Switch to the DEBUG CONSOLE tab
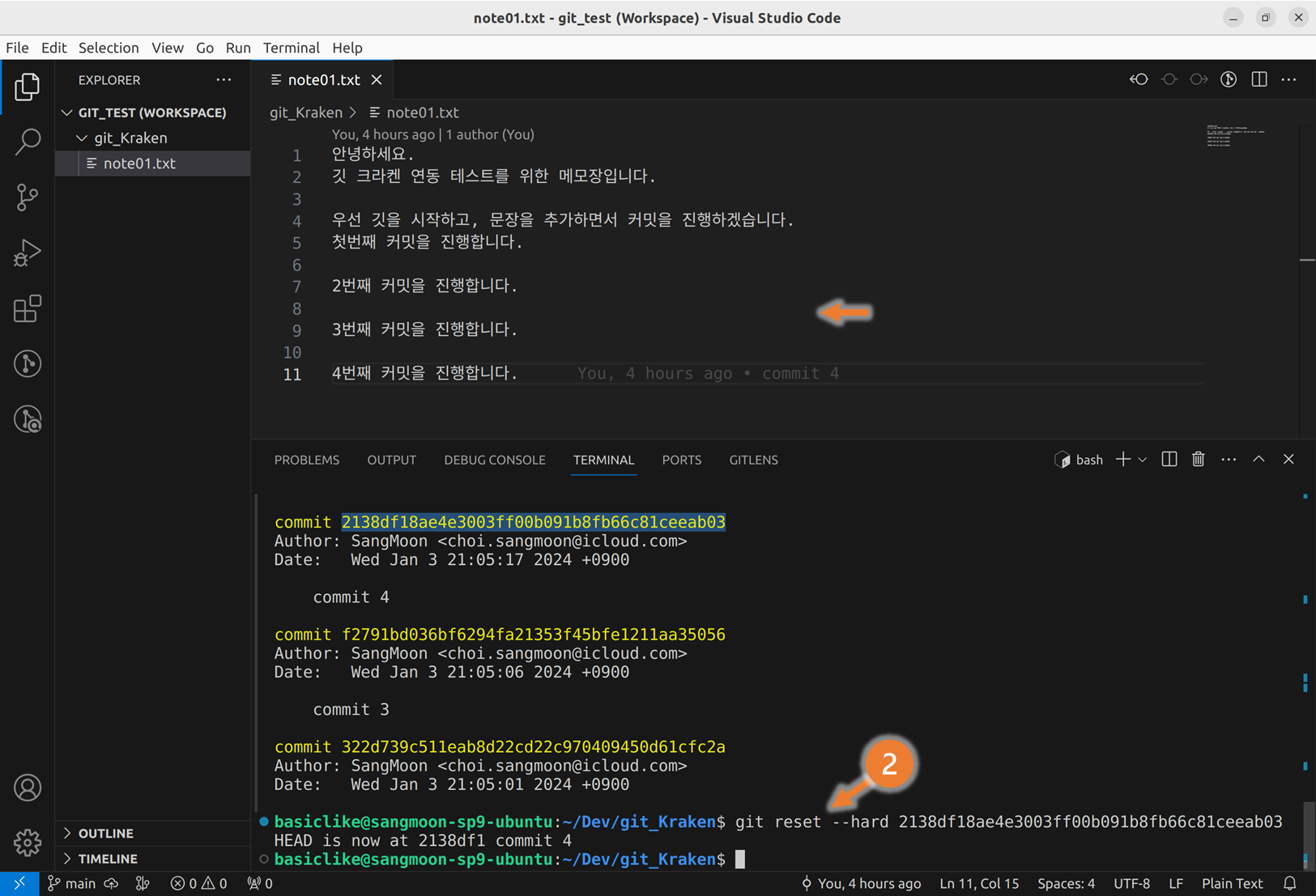The image size is (1316, 896). point(495,460)
